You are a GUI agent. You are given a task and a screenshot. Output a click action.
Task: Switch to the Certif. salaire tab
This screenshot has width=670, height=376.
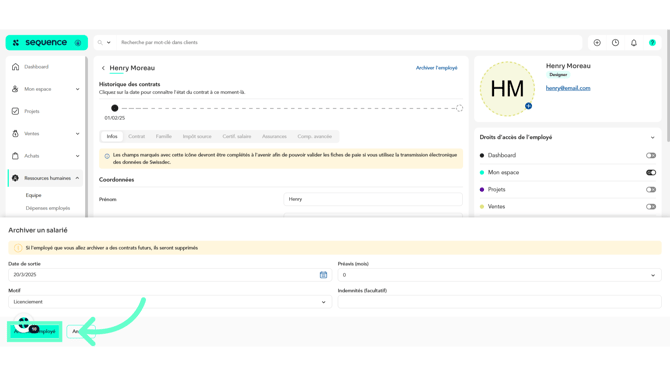(x=237, y=136)
